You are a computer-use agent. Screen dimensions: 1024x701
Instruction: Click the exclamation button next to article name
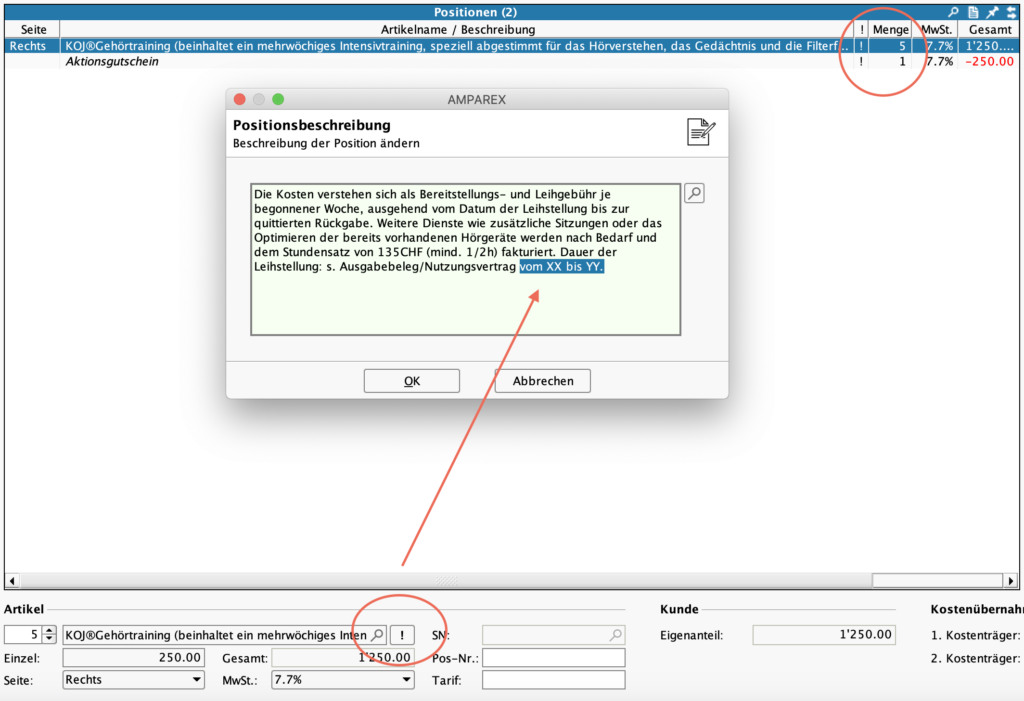click(402, 635)
